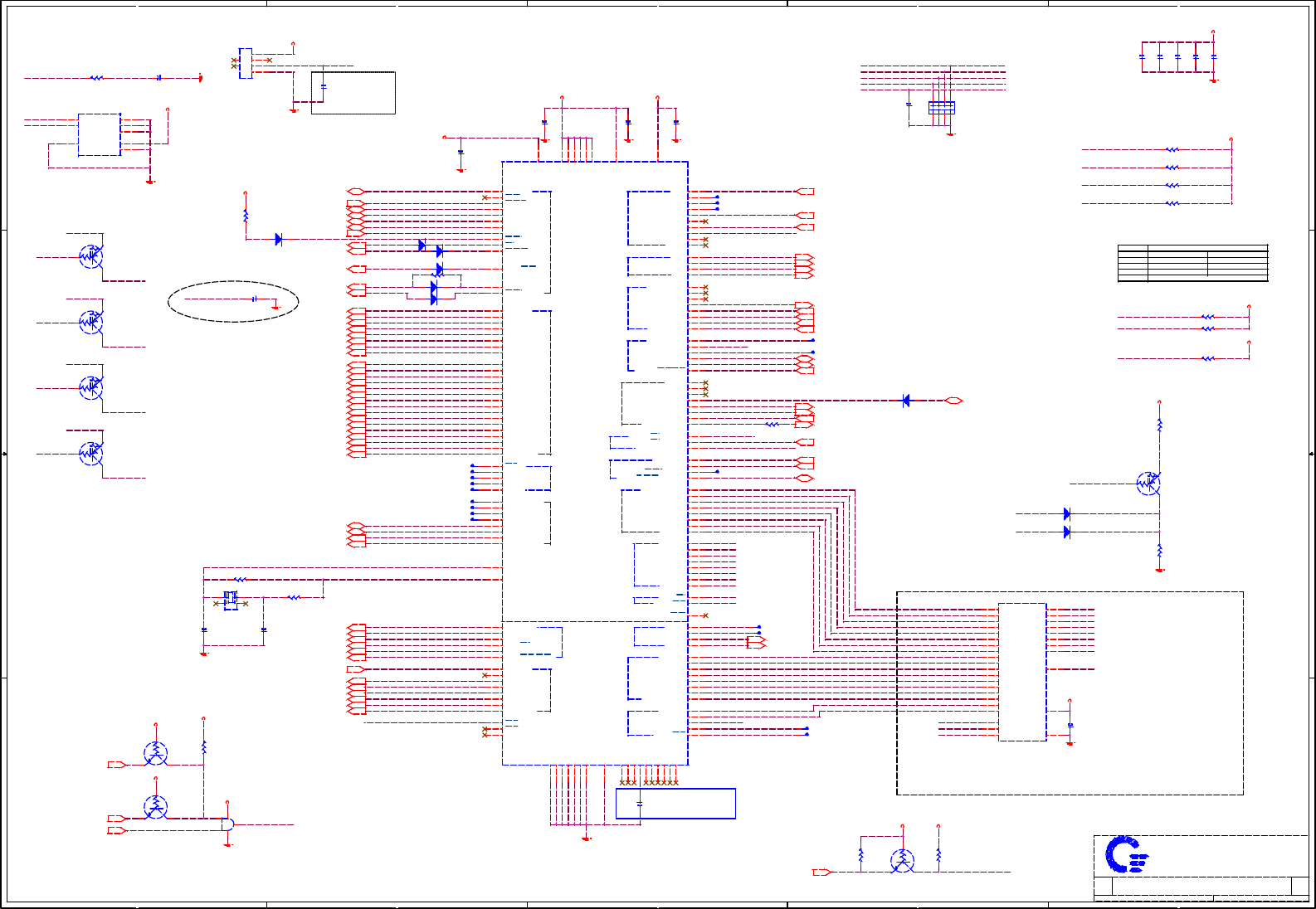Select the large central chip body

(595, 463)
